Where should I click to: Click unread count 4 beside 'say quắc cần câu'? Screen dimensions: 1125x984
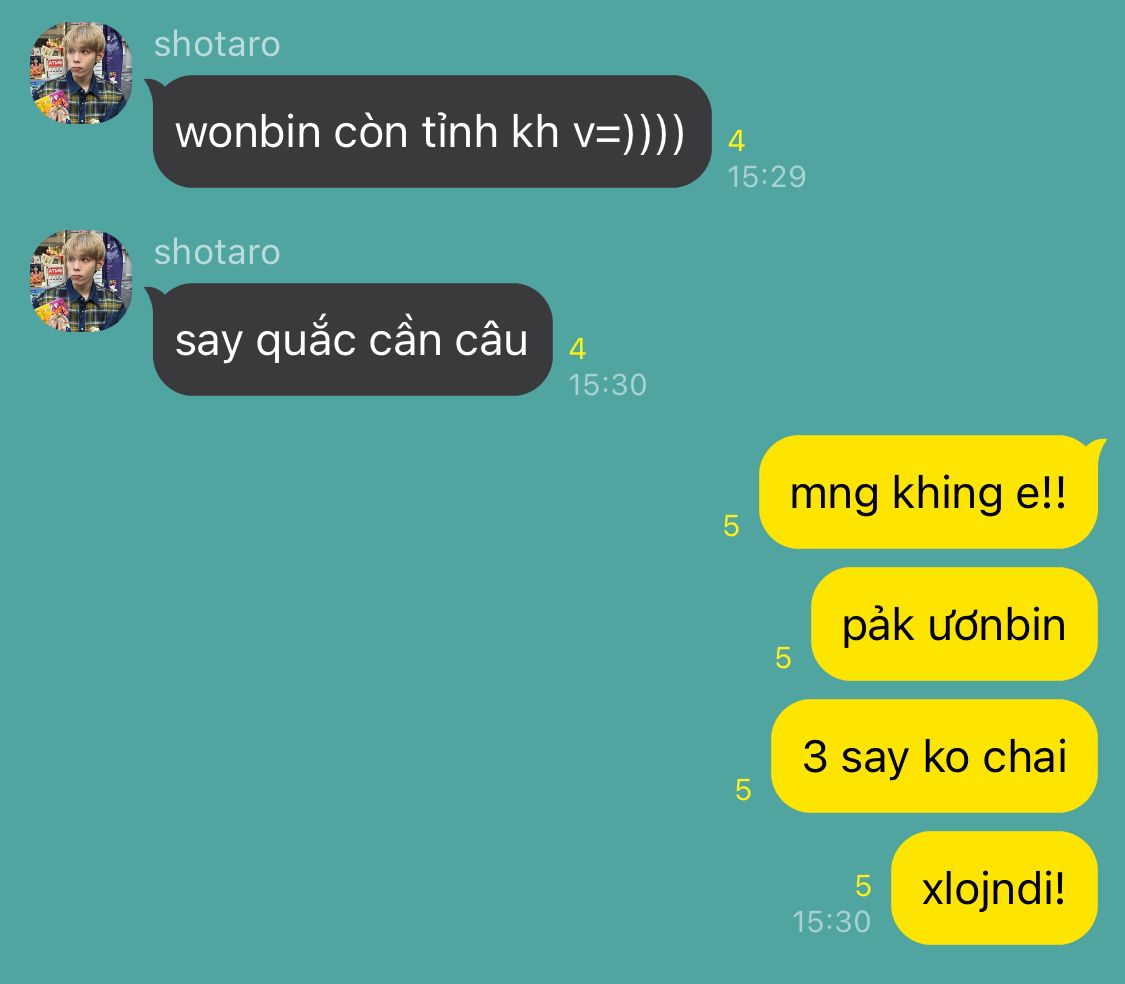tap(577, 349)
